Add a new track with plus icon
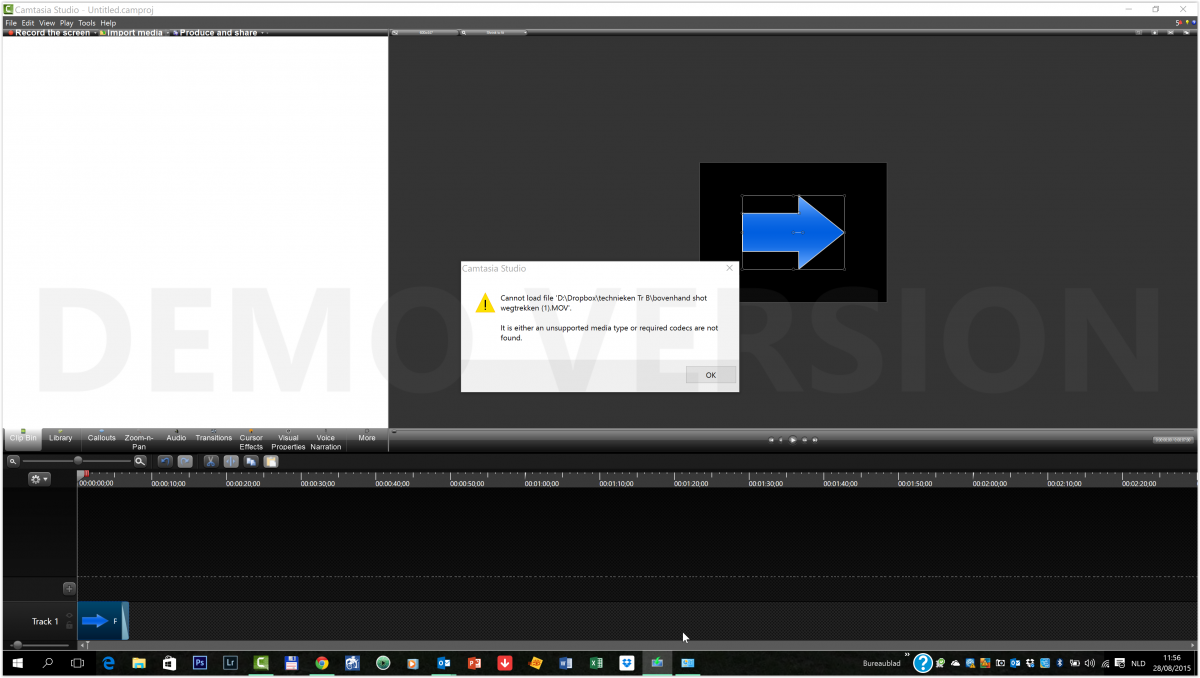The image size is (1200, 678). (x=69, y=589)
